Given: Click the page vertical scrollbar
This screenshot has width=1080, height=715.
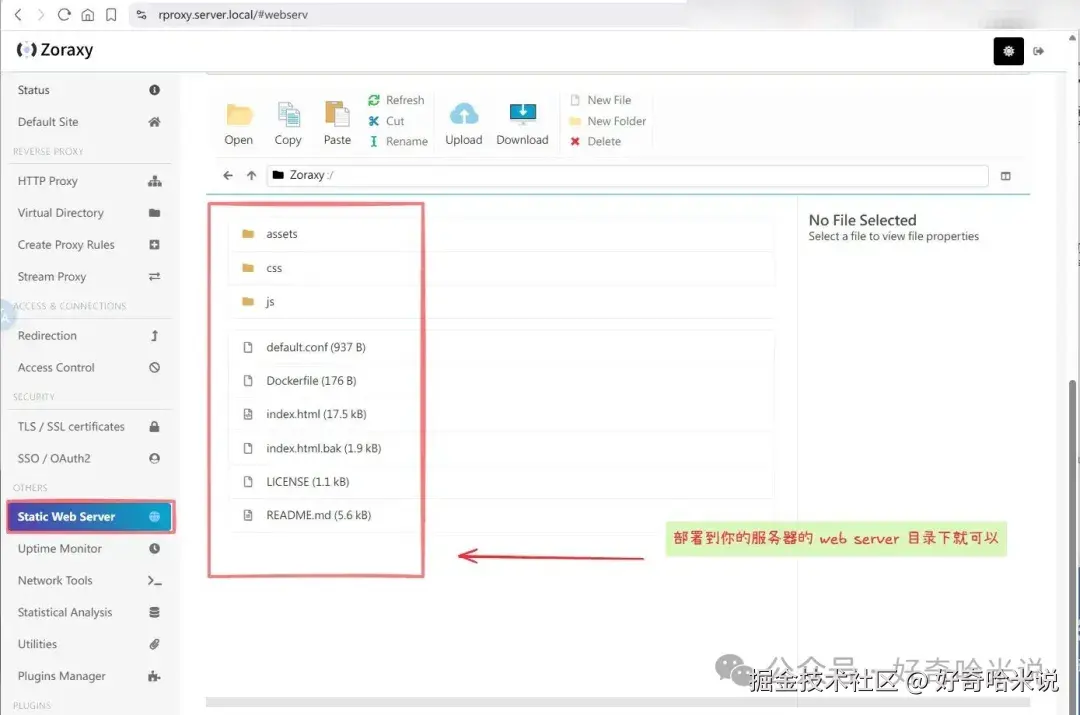Looking at the screenshot, I should (x=1073, y=546).
